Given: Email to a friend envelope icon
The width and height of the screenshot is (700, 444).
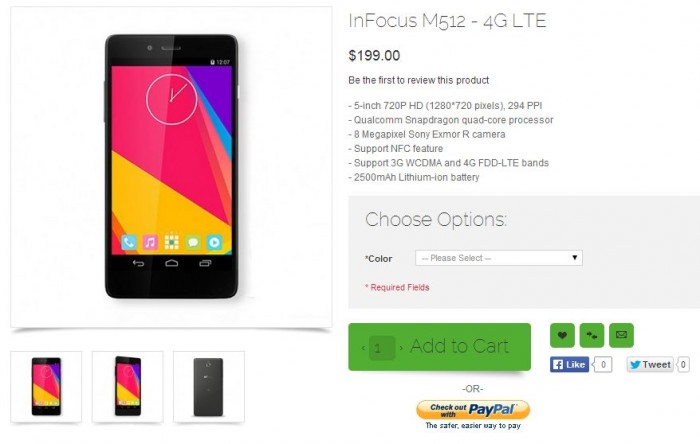Looking at the screenshot, I should coord(621,335).
